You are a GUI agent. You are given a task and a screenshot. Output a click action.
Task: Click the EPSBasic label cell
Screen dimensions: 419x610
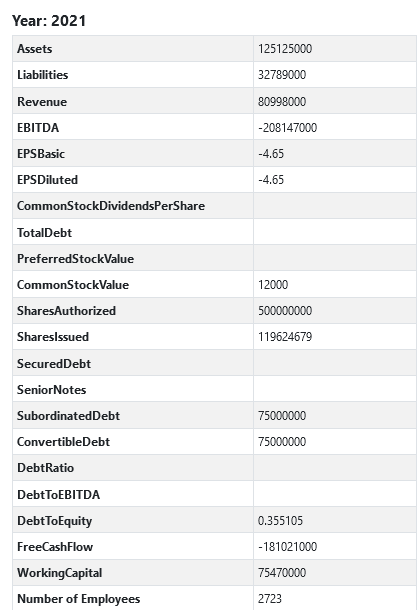pyautogui.click(x=133, y=154)
